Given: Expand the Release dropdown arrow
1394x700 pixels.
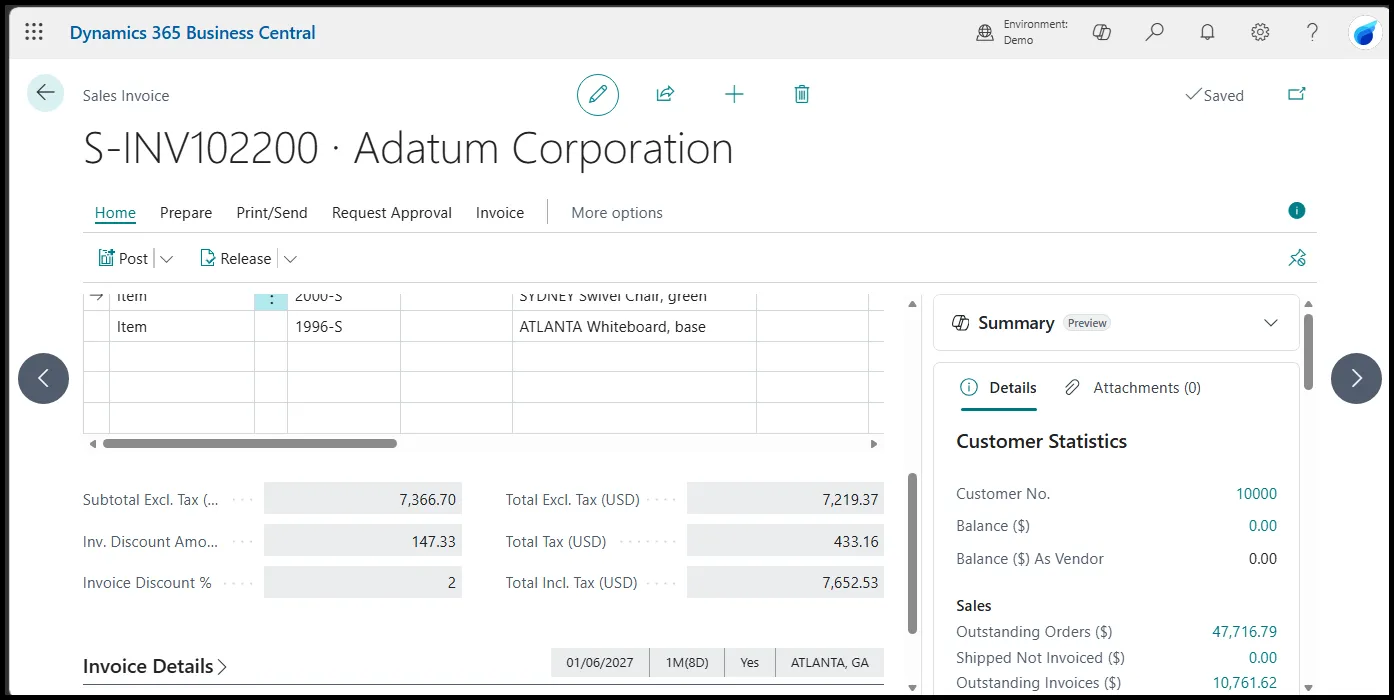Looking at the screenshot, I should (x=290, y=259).
